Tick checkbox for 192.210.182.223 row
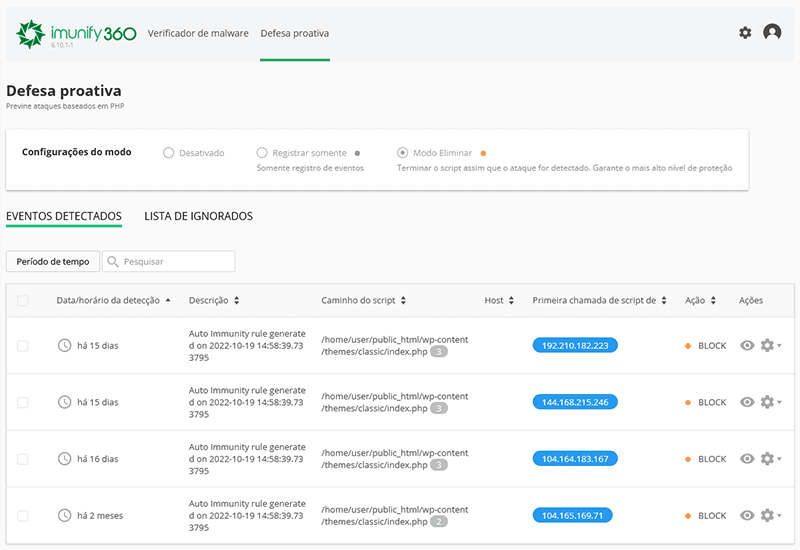The width and height of the screenshot is (800, 550). click(x=22, y=346)
